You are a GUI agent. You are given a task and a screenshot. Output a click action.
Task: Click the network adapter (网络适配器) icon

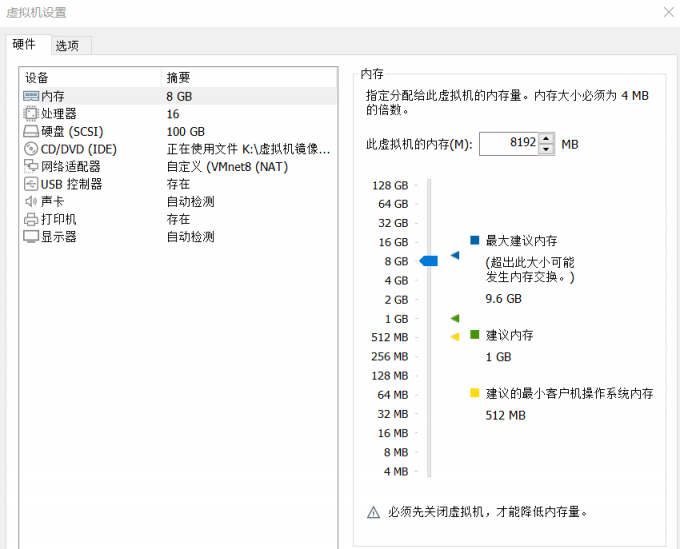pos(30,167)
